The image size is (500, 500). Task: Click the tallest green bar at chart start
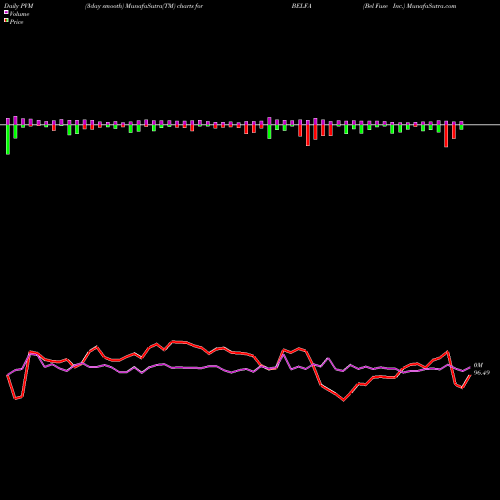pyautogui.click(x=8, y=139)
